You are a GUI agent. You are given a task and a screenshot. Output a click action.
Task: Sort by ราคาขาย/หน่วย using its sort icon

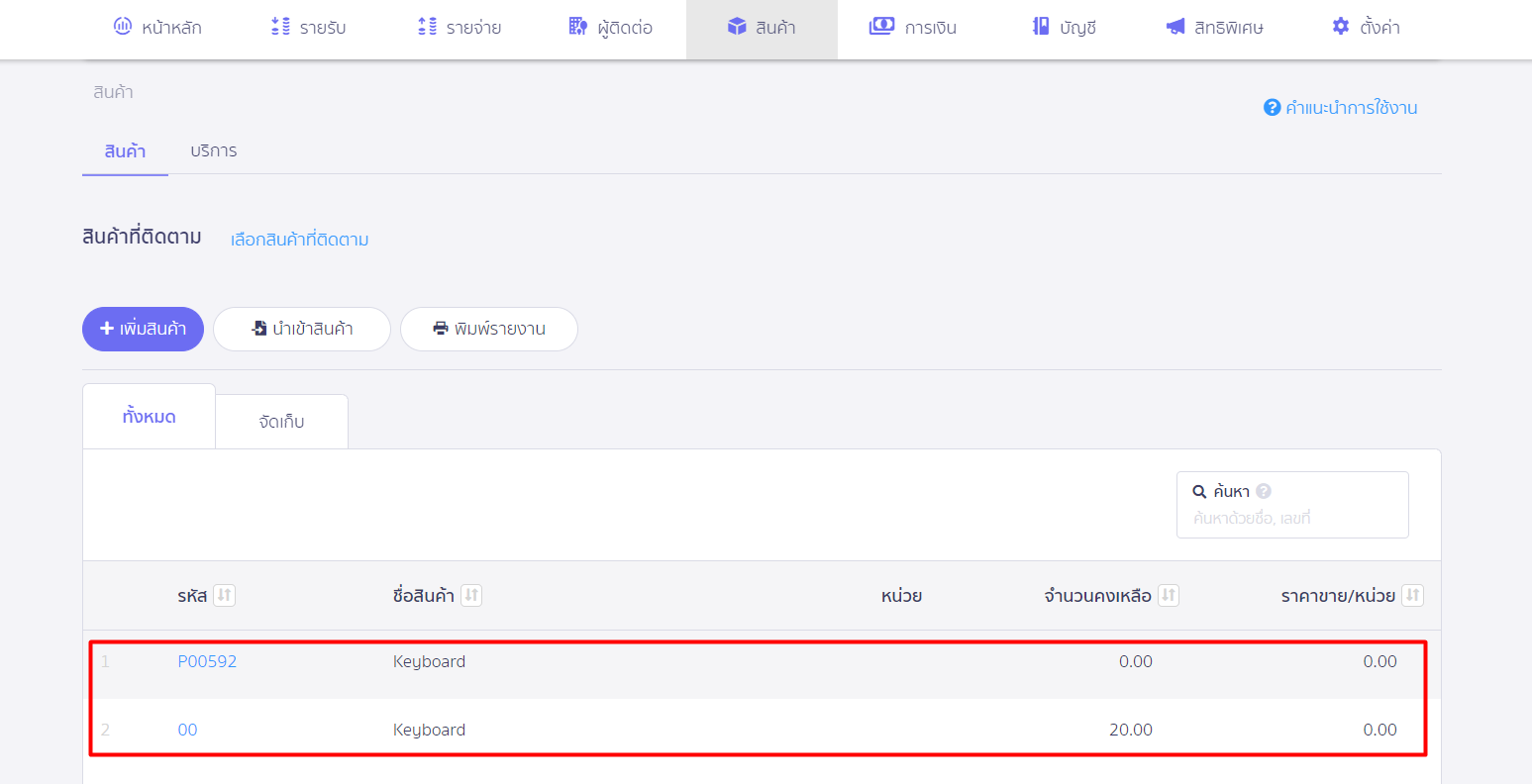click(x=1412, y=595)
